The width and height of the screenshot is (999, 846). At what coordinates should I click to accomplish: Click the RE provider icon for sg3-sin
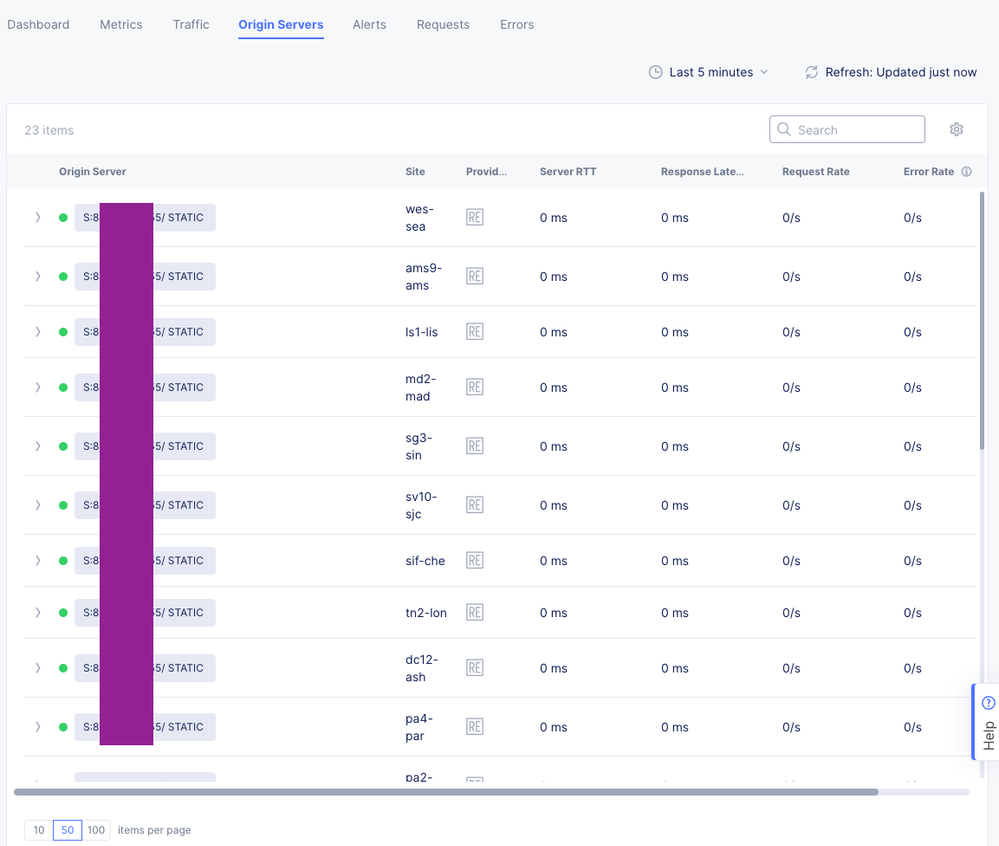click(x=475, y=447)
